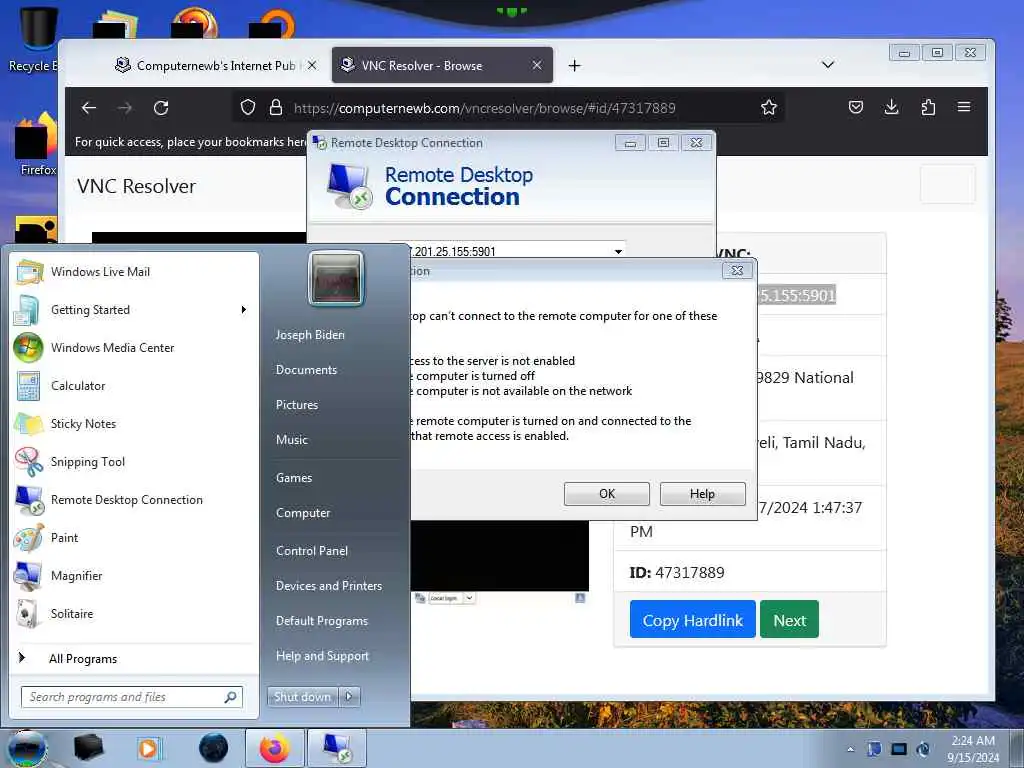Click the ID: 47317889 text
Image resolution: width=1024 pixels, height=768 pixels.
[x=677, y=573]
